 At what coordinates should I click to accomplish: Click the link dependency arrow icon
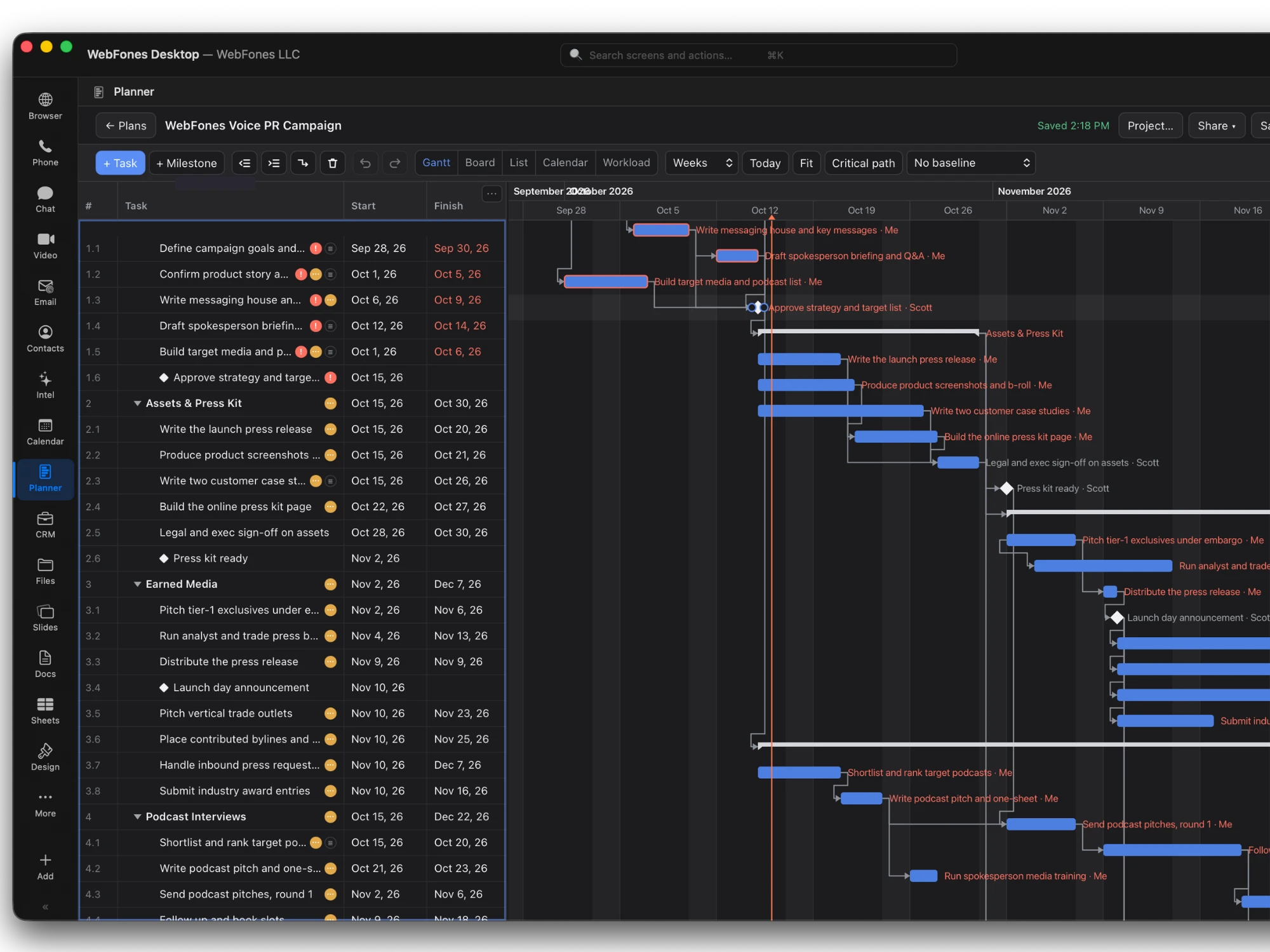(304, 163)
